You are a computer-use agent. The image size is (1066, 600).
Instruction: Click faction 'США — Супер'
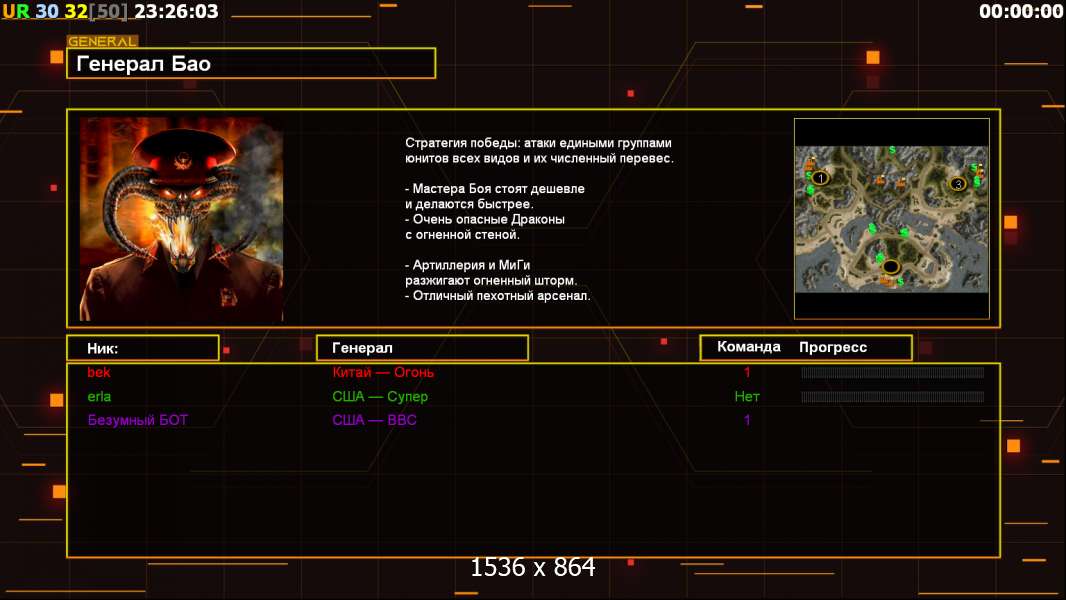[x=380, y=397]
